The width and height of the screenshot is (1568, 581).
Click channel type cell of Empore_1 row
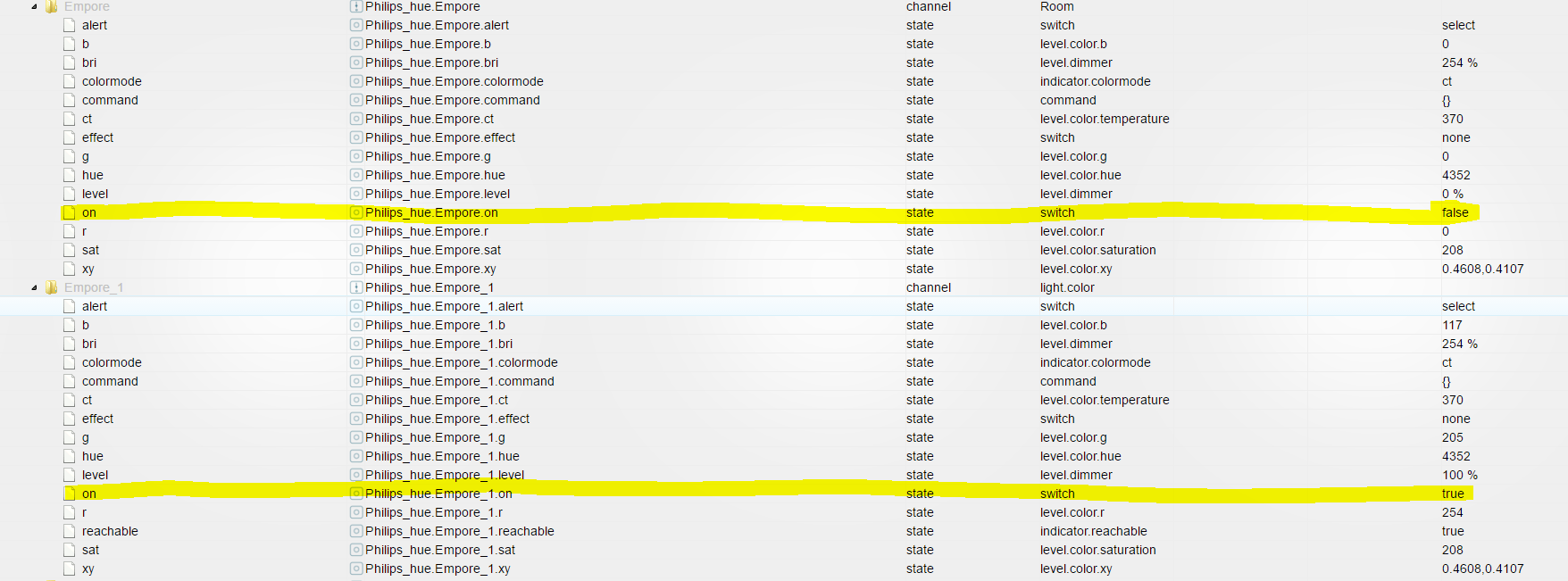929,287
